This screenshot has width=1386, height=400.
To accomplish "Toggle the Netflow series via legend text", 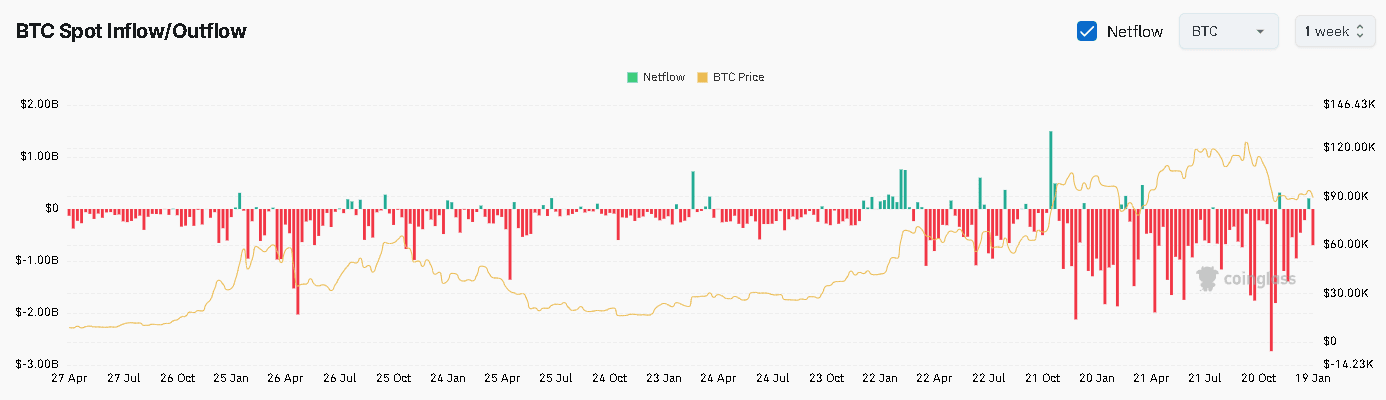I will pyautogui.click(x=663, y=77).
